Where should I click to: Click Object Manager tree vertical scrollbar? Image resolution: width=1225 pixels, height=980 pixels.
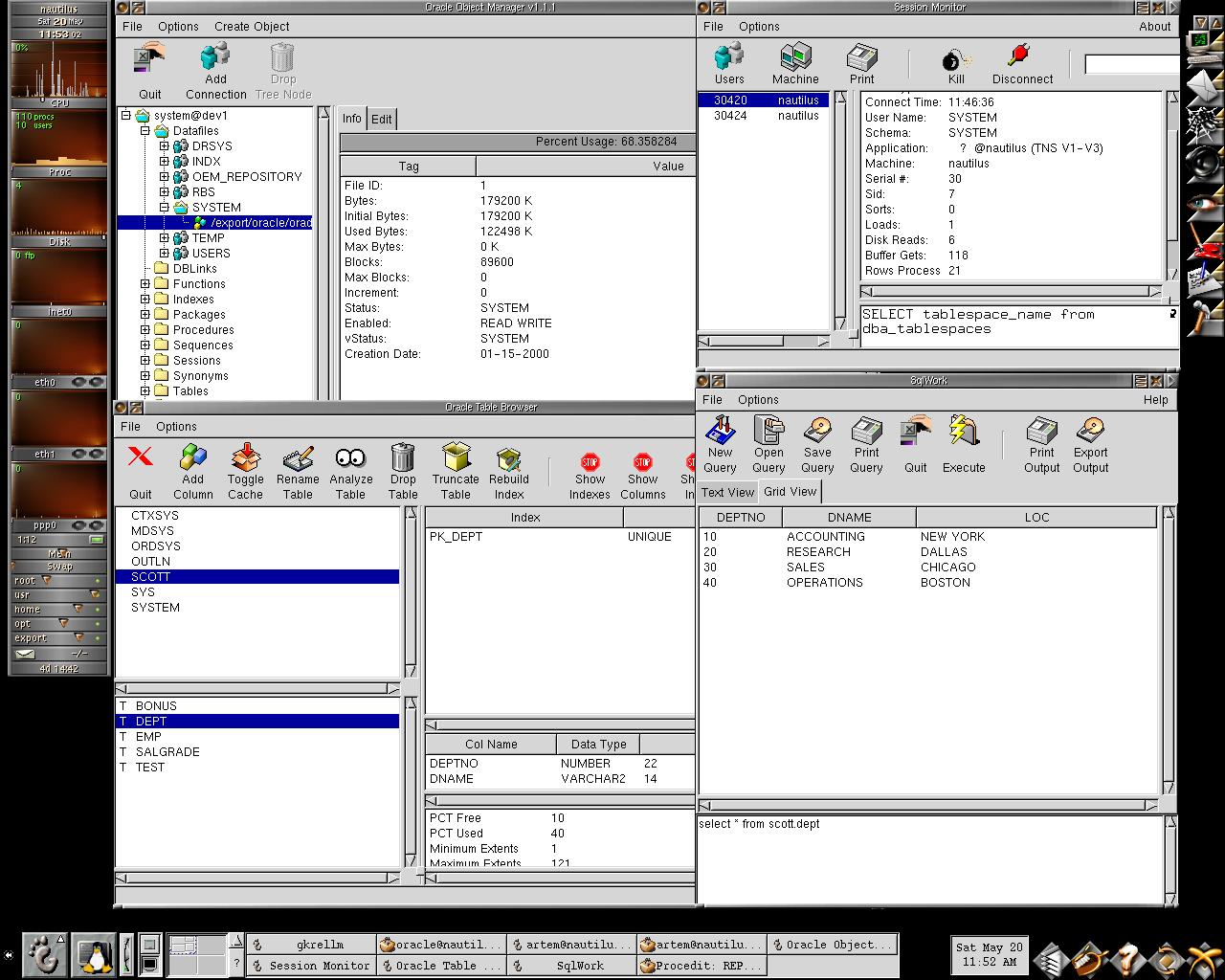[x=324, y=254]
